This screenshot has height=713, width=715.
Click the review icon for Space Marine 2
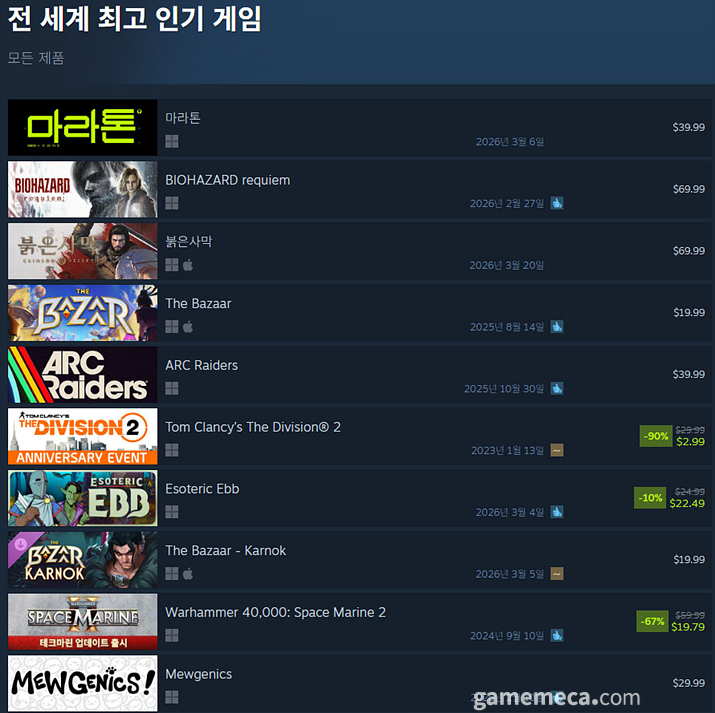coord(557,636)
